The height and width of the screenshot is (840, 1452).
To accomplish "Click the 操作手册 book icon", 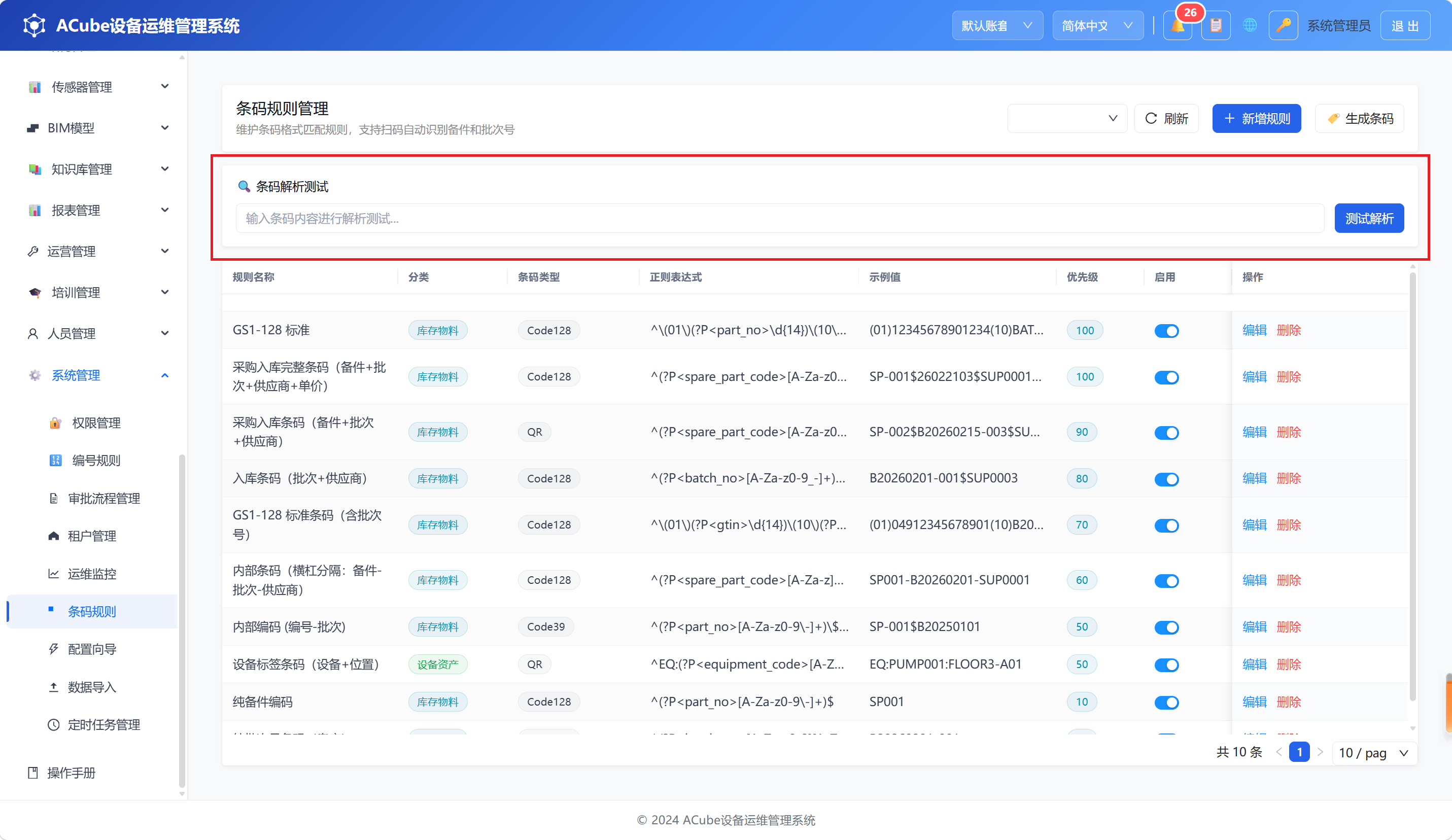I will [x=33, y=773].
